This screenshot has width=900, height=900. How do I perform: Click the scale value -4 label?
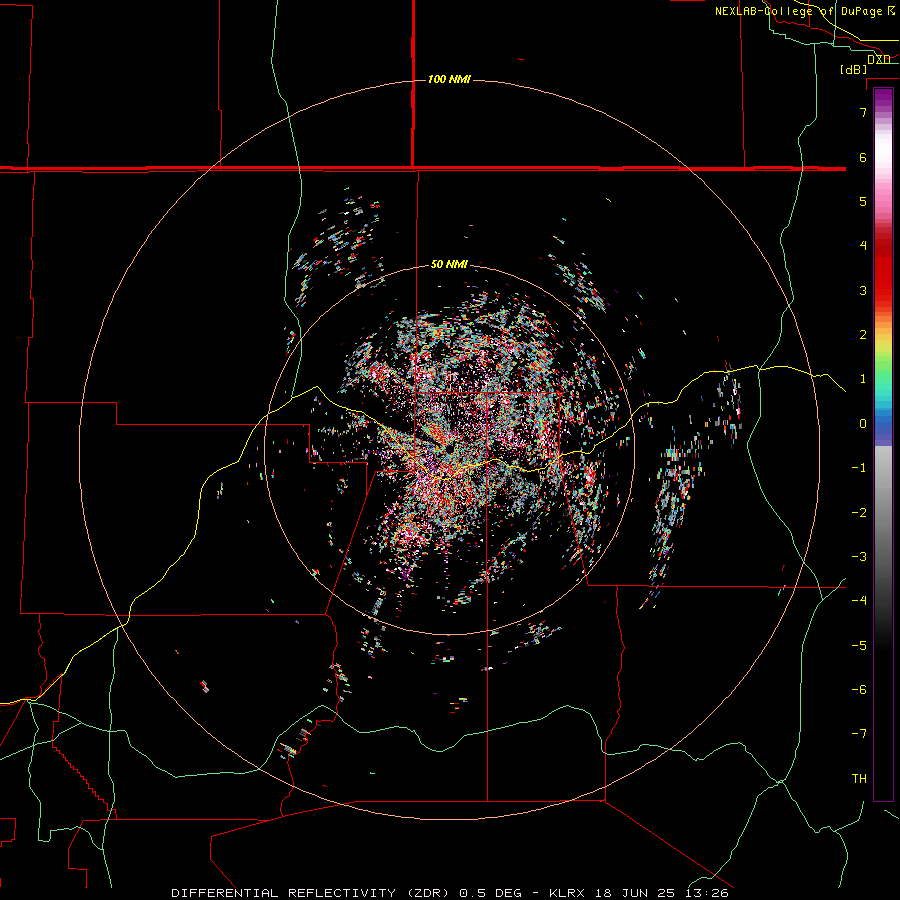pos(859,600)
